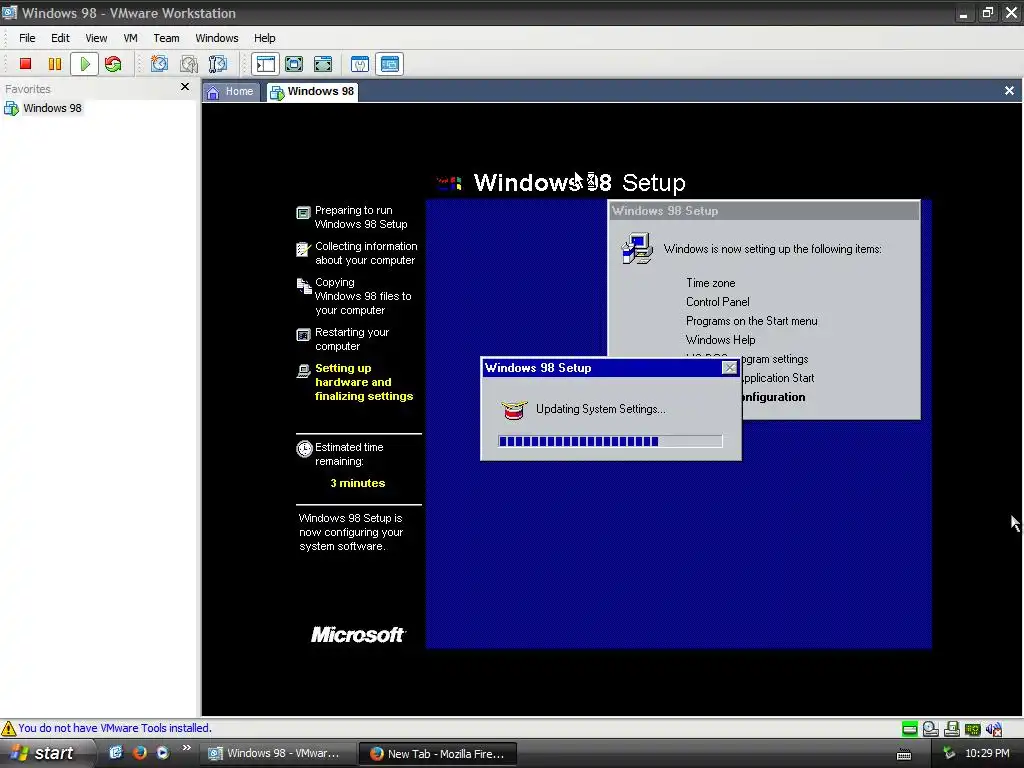Open the Windows menu

coord(217,38)
